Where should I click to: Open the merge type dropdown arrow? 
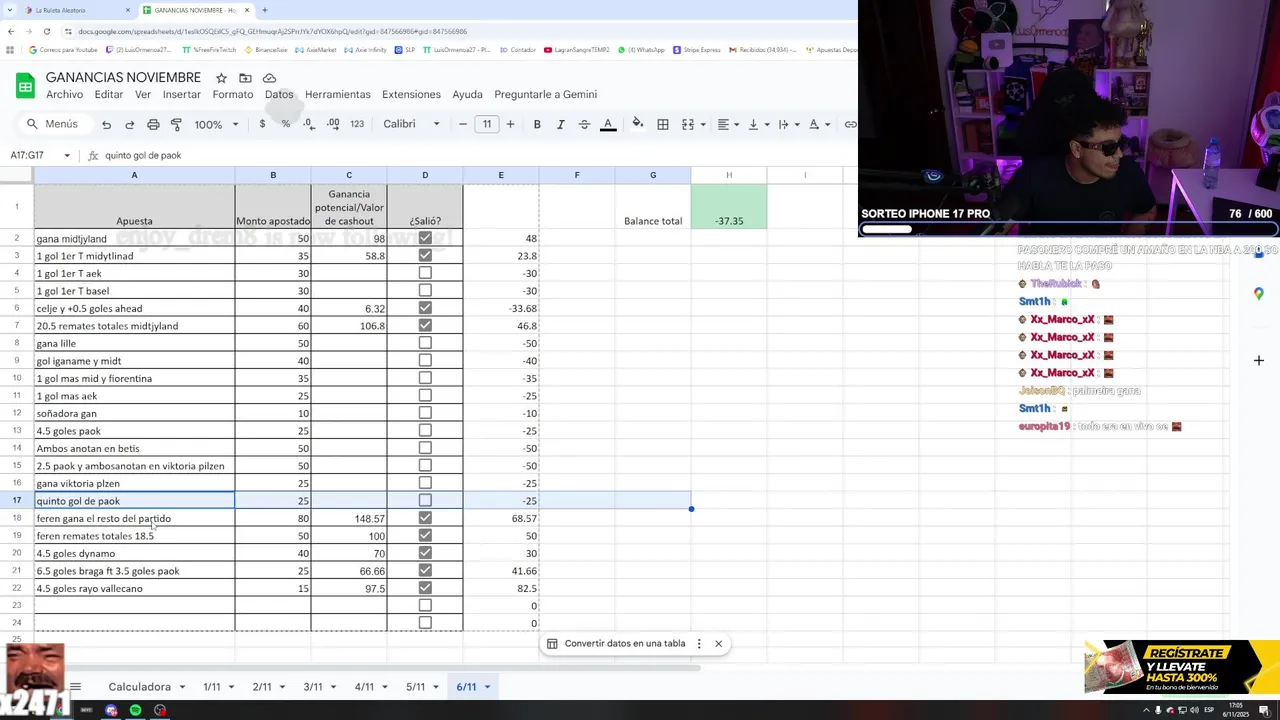pyautogui.click(x=703, y=124)
